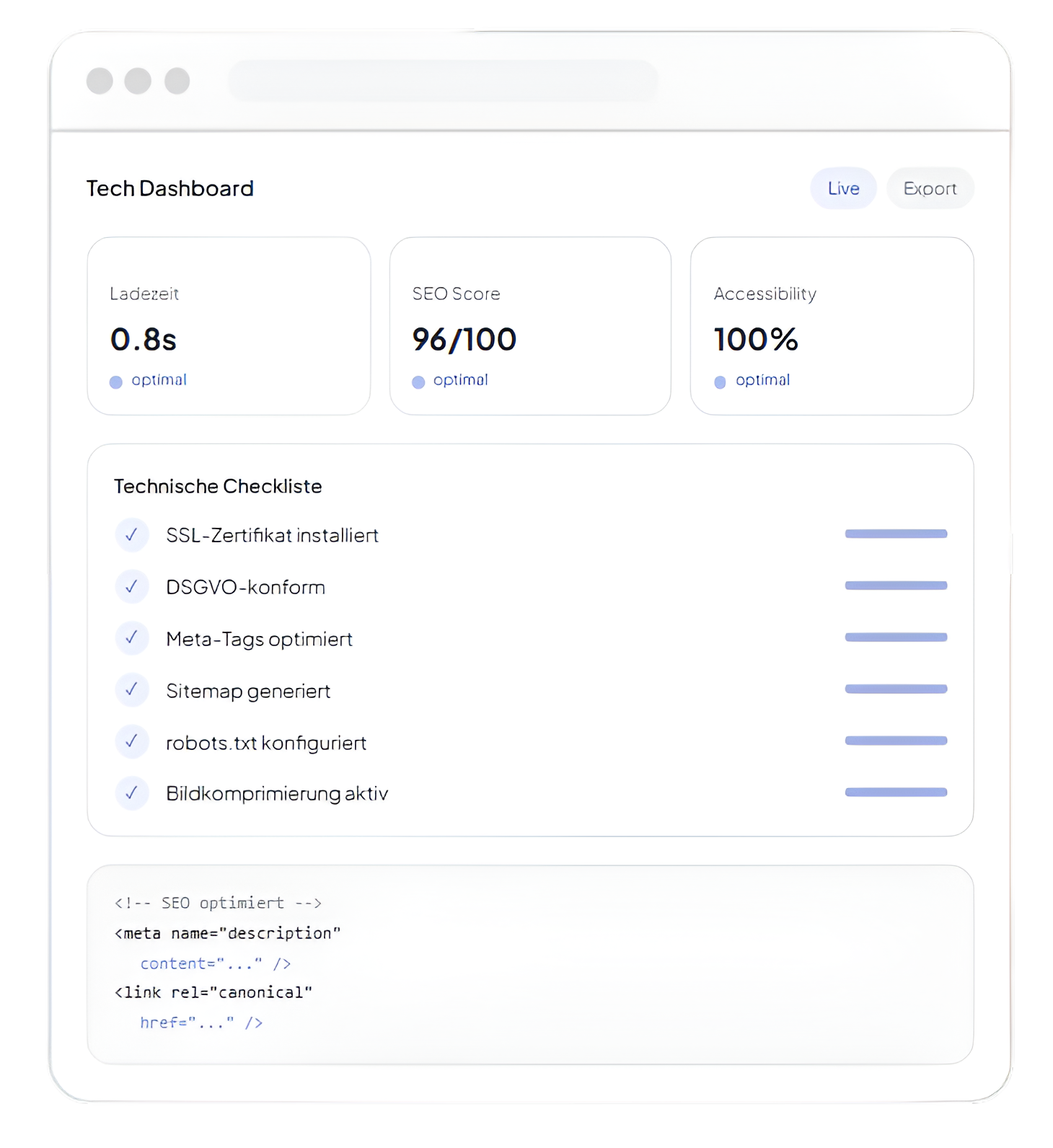Viewport: 1053px width, 1148px height.
Task: Click the browser address bar
Action: [x=443, y=81]
